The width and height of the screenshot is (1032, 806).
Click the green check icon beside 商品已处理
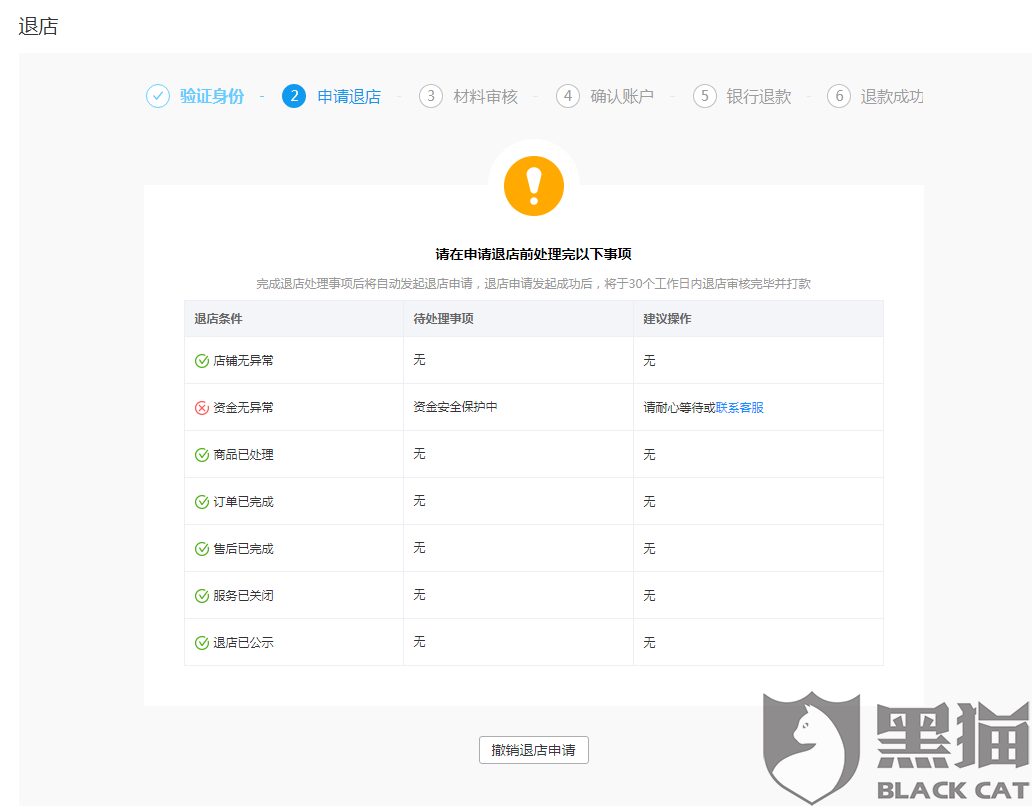tap(201, 454)
